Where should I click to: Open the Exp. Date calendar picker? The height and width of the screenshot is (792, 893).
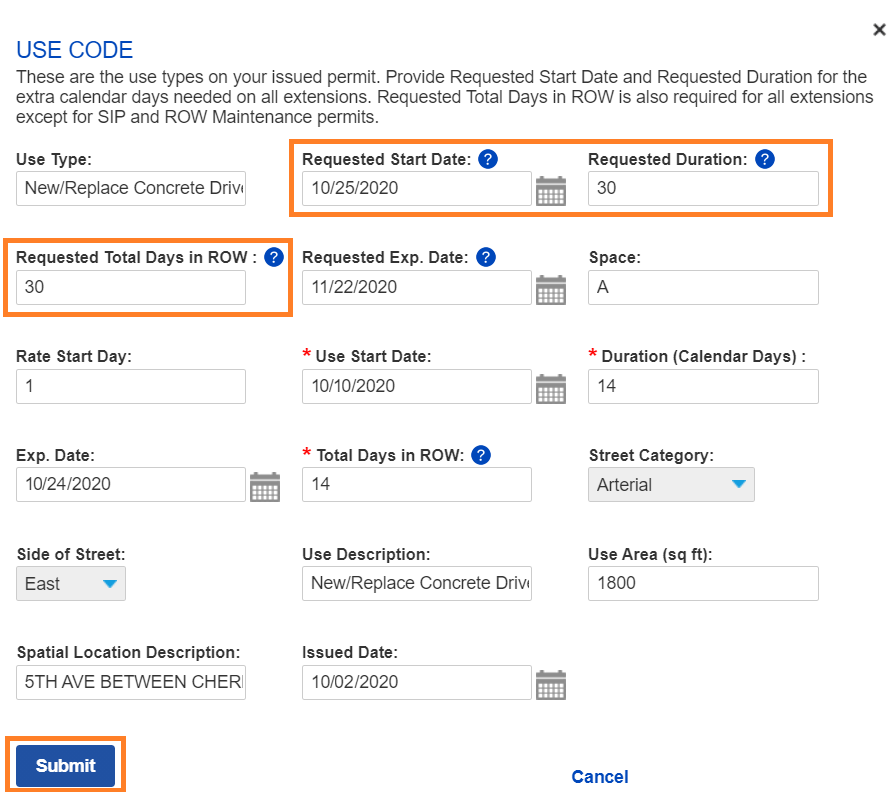click(264, 486)
